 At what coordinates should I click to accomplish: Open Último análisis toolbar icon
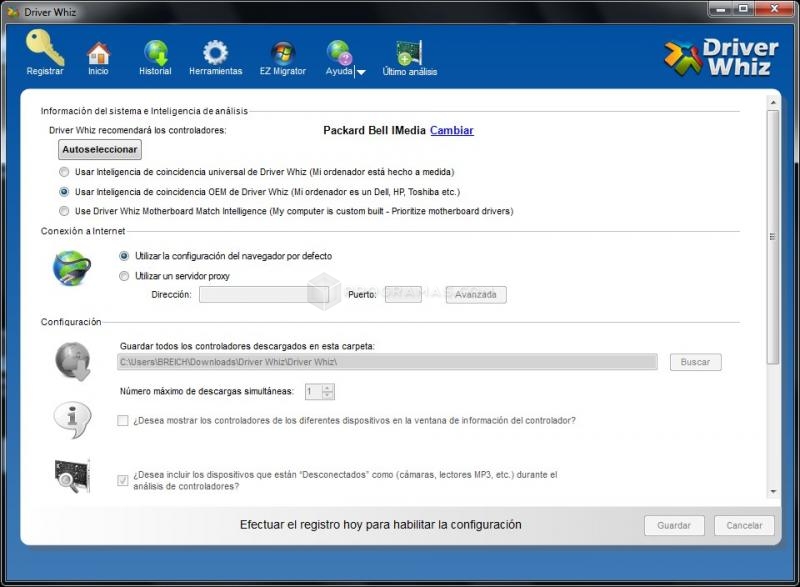[409, 53]
